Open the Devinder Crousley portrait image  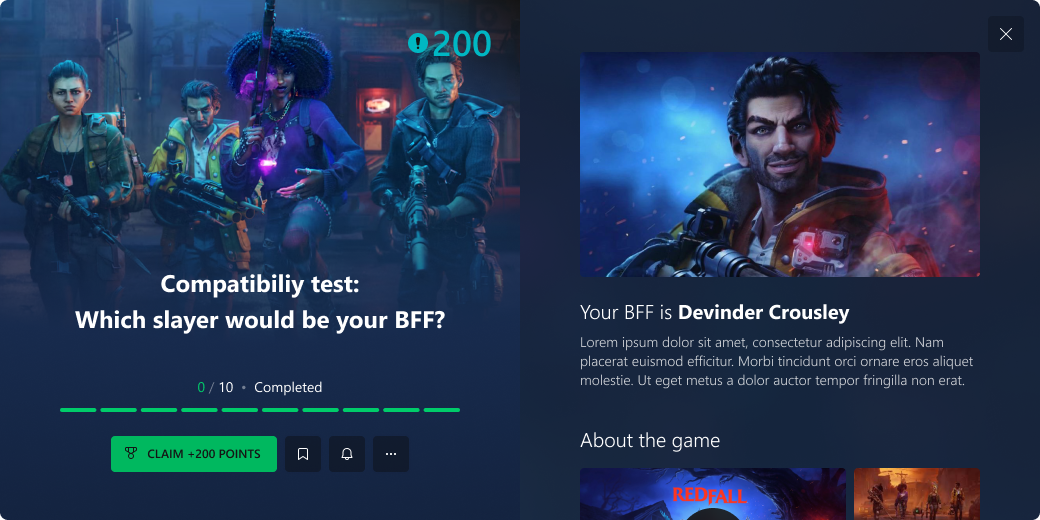pyautogui.click(x=779, y=164)
